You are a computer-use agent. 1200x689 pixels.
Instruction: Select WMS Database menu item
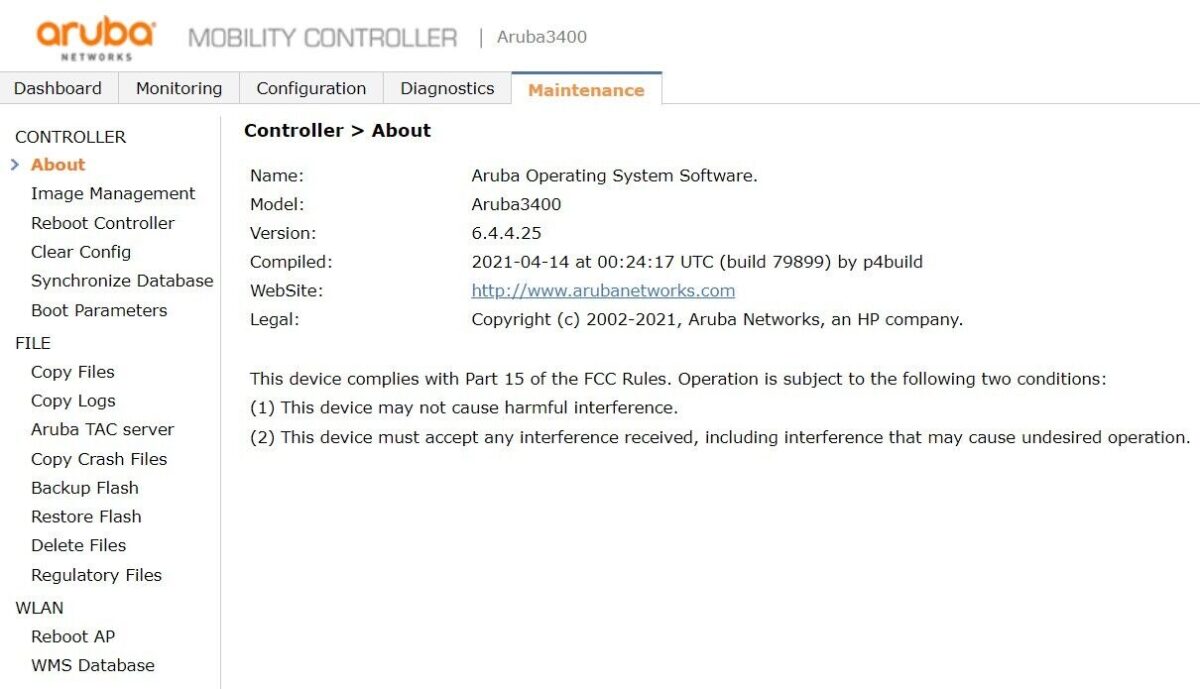[93, 666]
